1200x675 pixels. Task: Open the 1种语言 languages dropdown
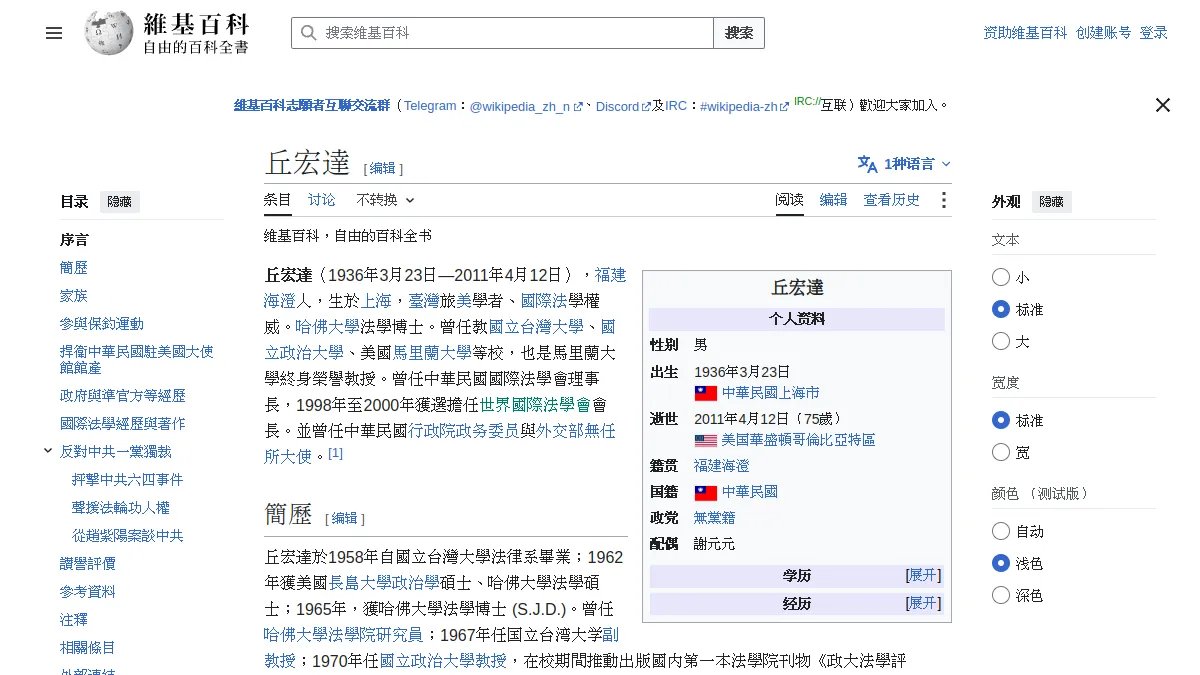coord(904,164)
